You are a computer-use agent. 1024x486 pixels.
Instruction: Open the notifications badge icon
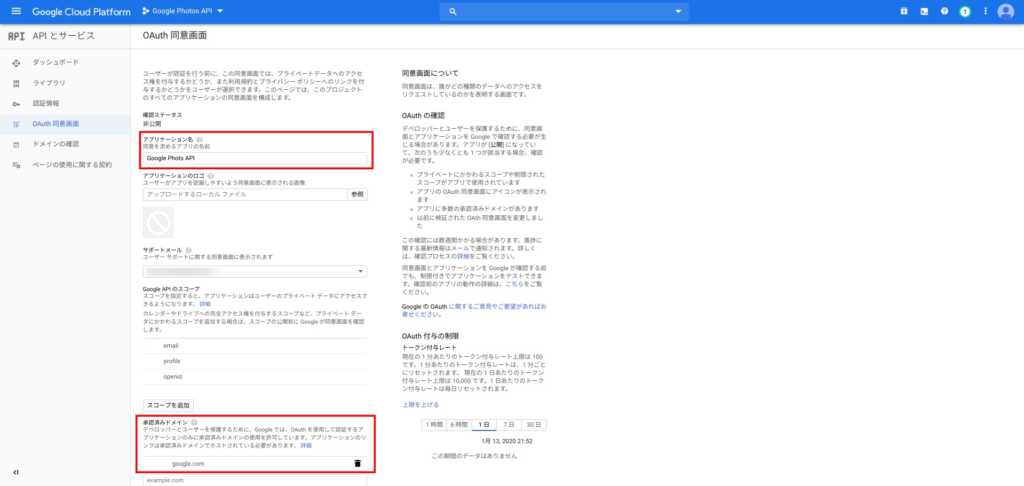pyautogui.click(x=965, y=11)
